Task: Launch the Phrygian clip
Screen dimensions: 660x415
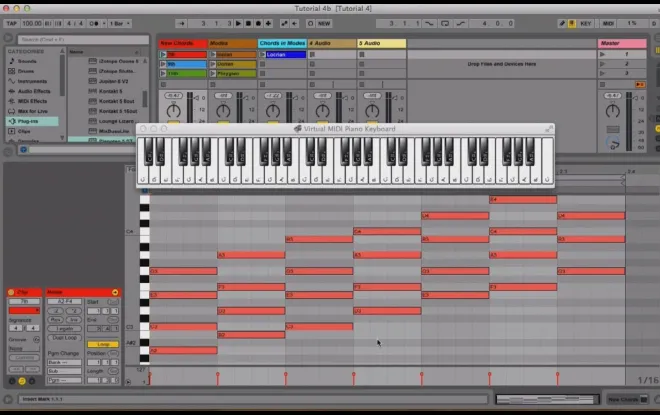Action: pyautogui.click(x=213, y=74)
